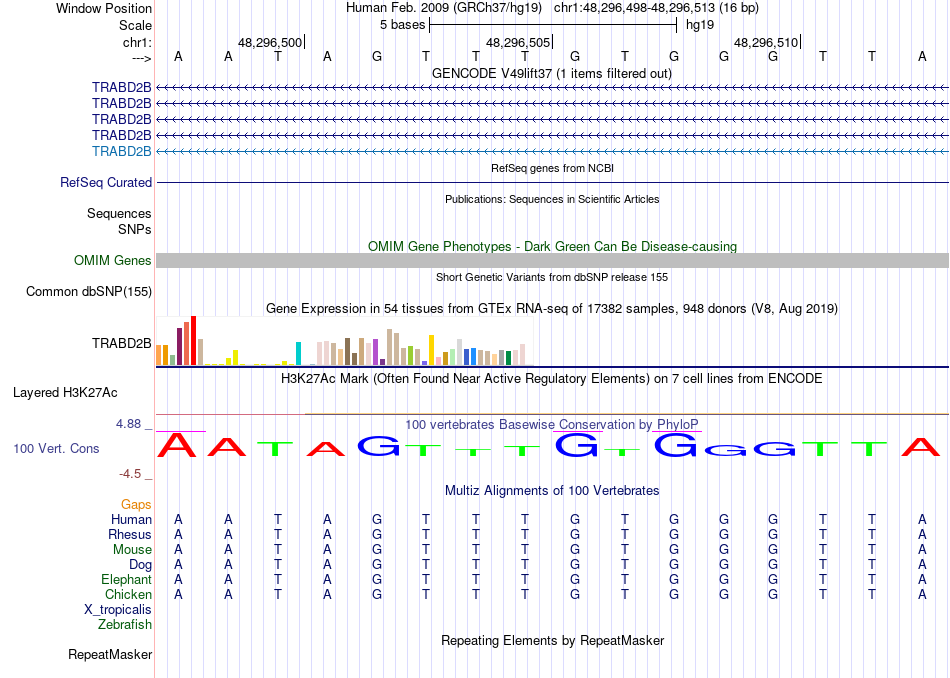Open 100 vertebrates Basewise Conservation by PhyloP title

tap(552, 424)
